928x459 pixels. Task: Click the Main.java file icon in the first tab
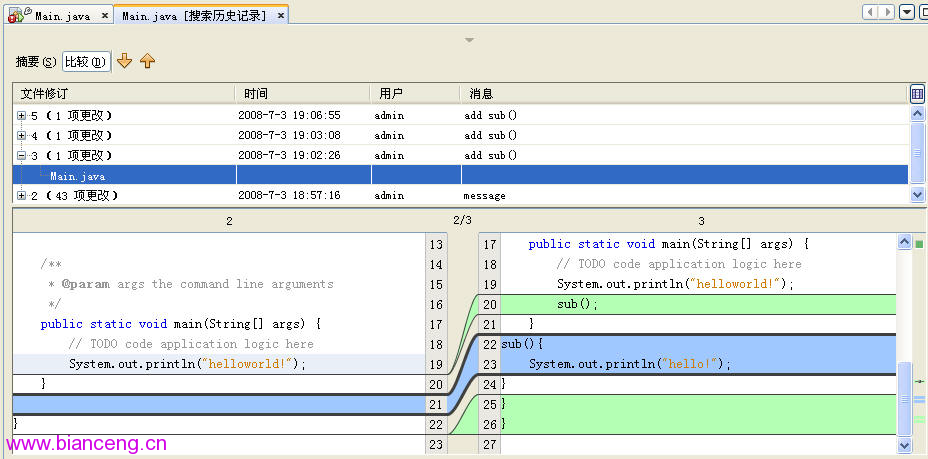click(x=19, y=15)
